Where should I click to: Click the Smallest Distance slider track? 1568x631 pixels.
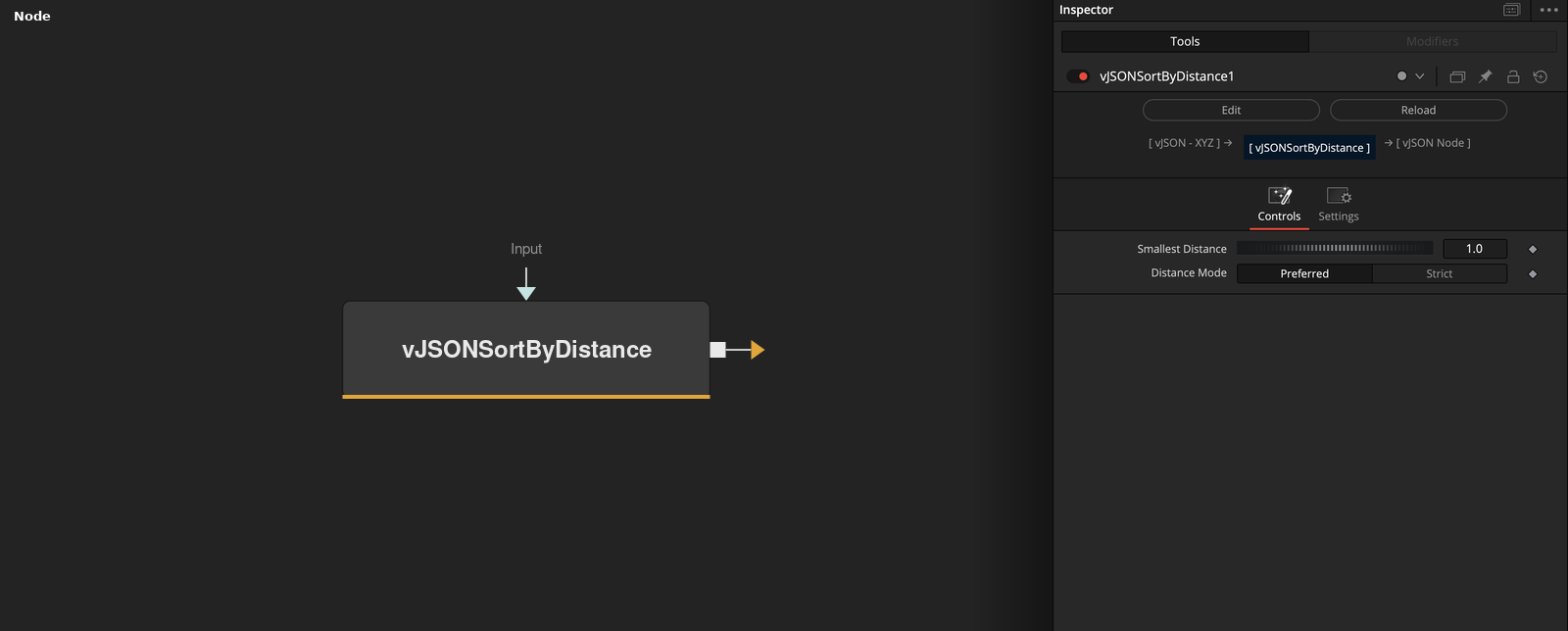[1335, 249]
